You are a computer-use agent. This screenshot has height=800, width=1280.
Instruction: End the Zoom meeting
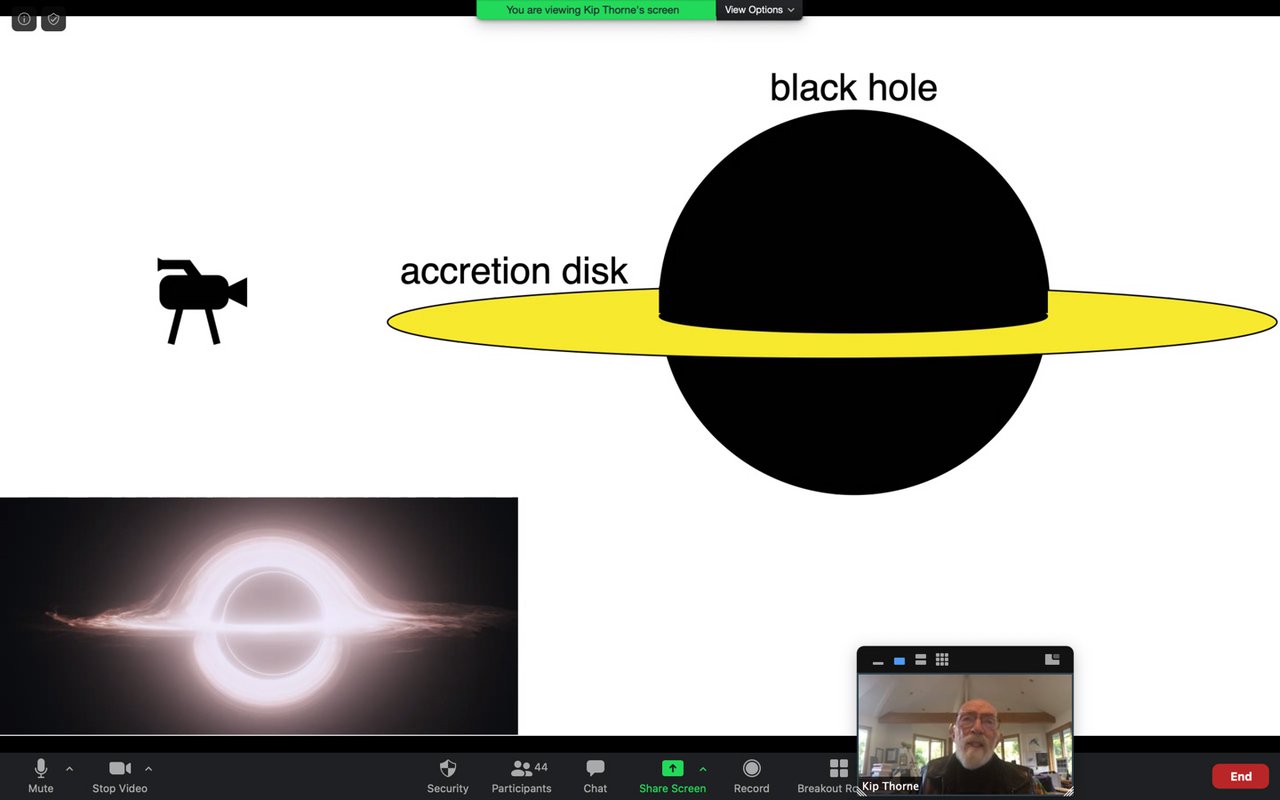(1240, 776)
